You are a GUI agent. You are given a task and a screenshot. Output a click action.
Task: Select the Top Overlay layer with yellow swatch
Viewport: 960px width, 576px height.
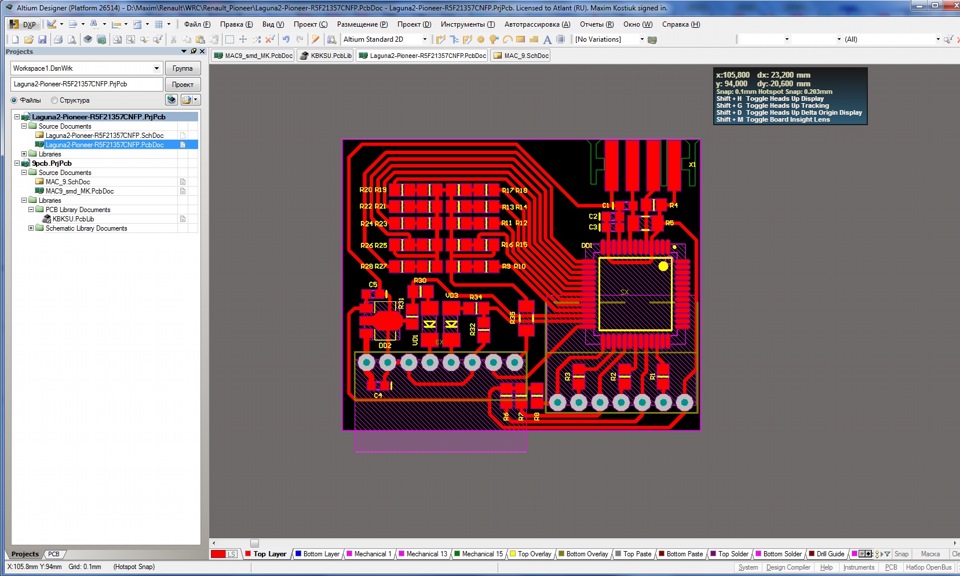pos(530,554)
